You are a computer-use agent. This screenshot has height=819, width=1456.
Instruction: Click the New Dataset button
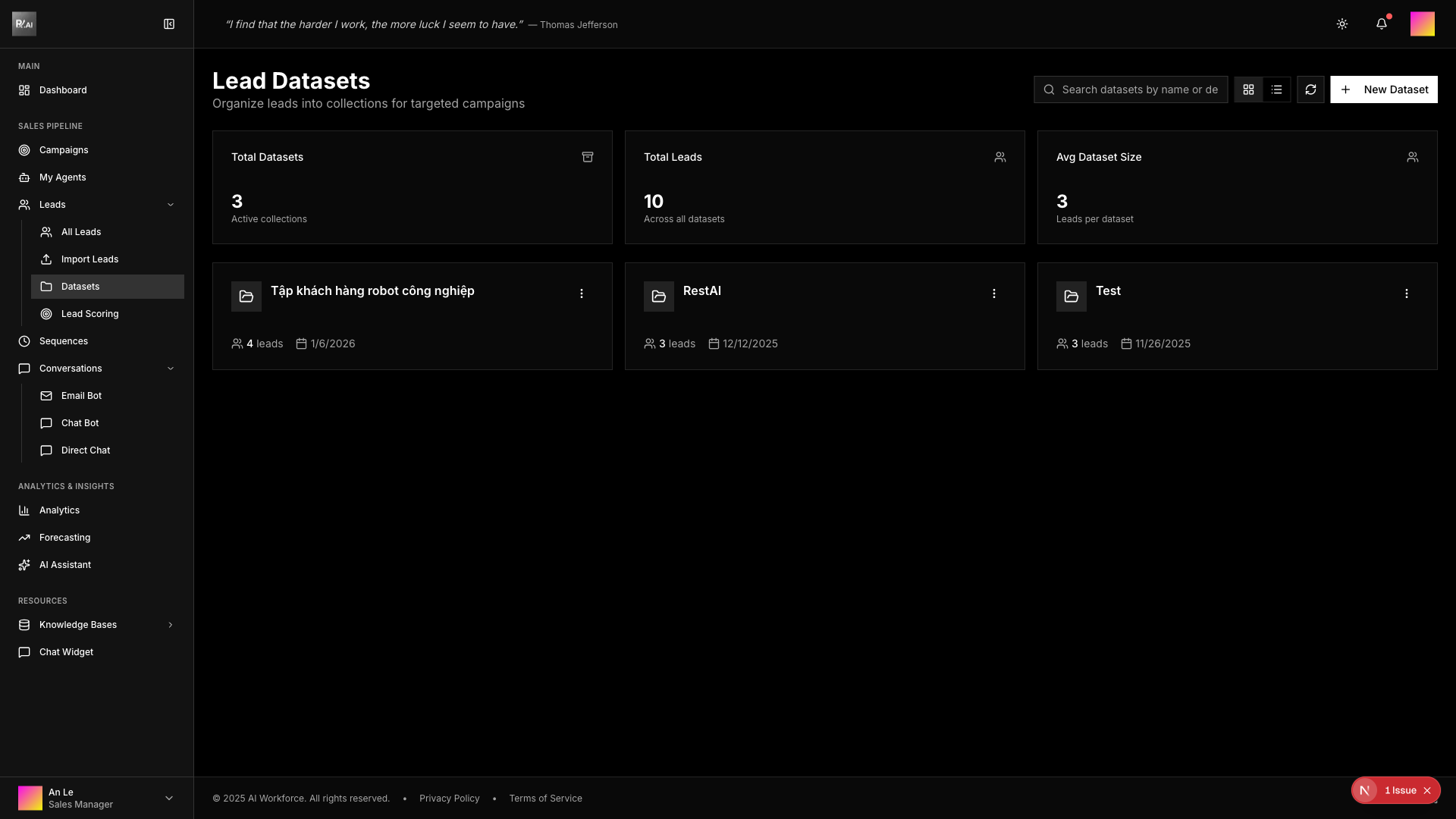tap(1383, 89)
